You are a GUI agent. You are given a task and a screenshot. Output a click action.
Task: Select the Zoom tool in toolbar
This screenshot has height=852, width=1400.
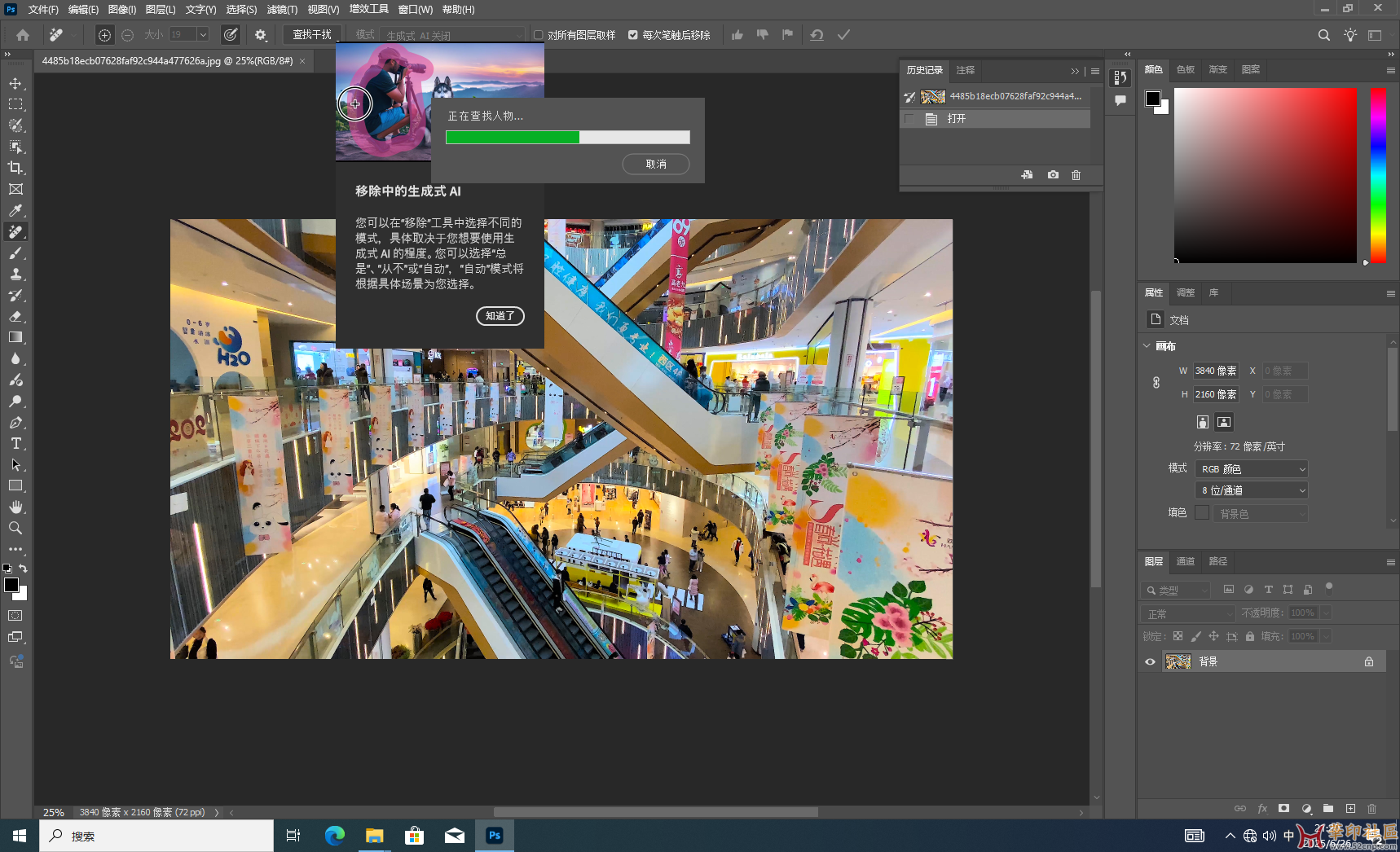(x=15, y=528)
